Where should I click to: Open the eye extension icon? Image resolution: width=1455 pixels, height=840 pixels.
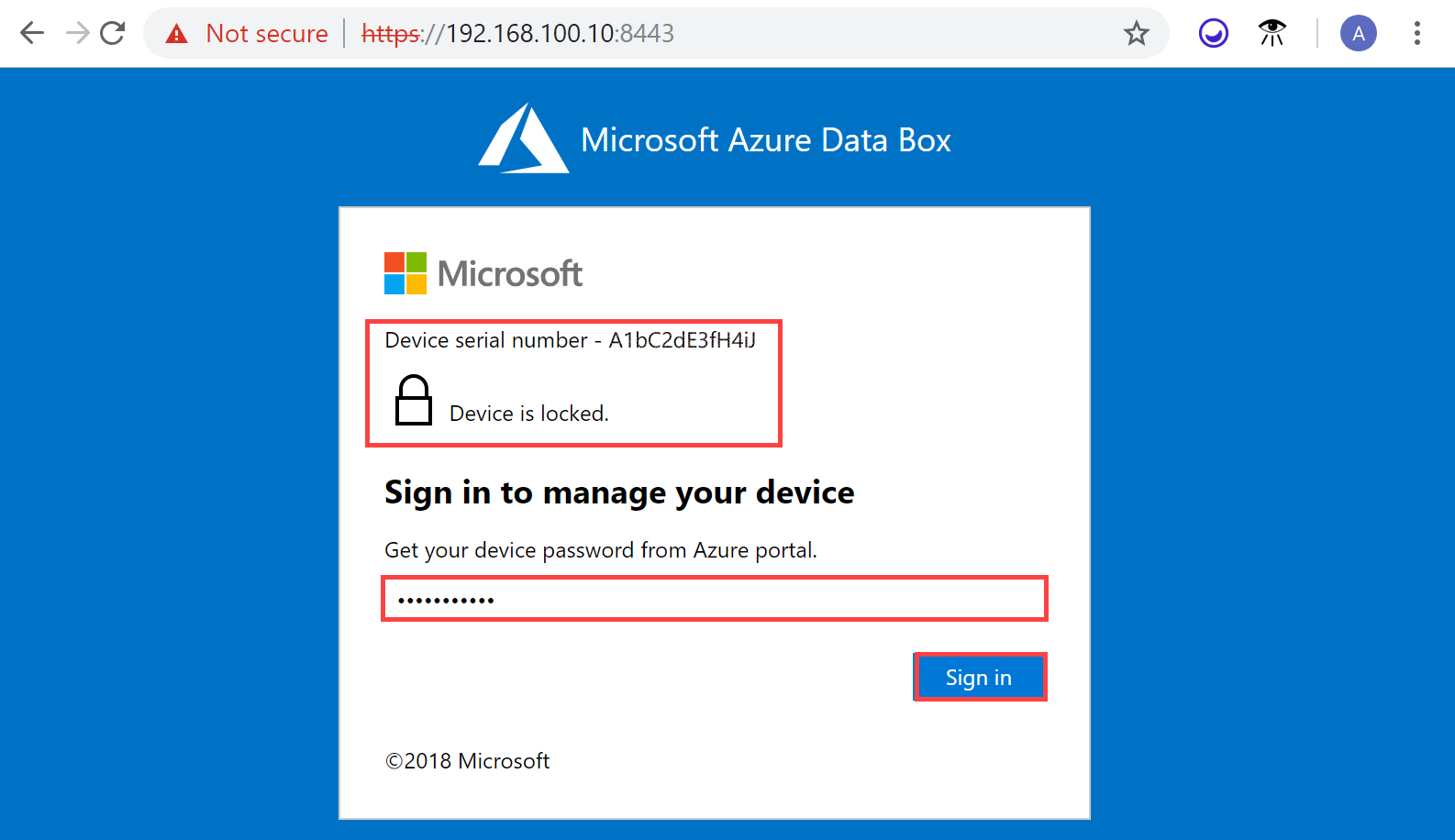[1272, 33]
